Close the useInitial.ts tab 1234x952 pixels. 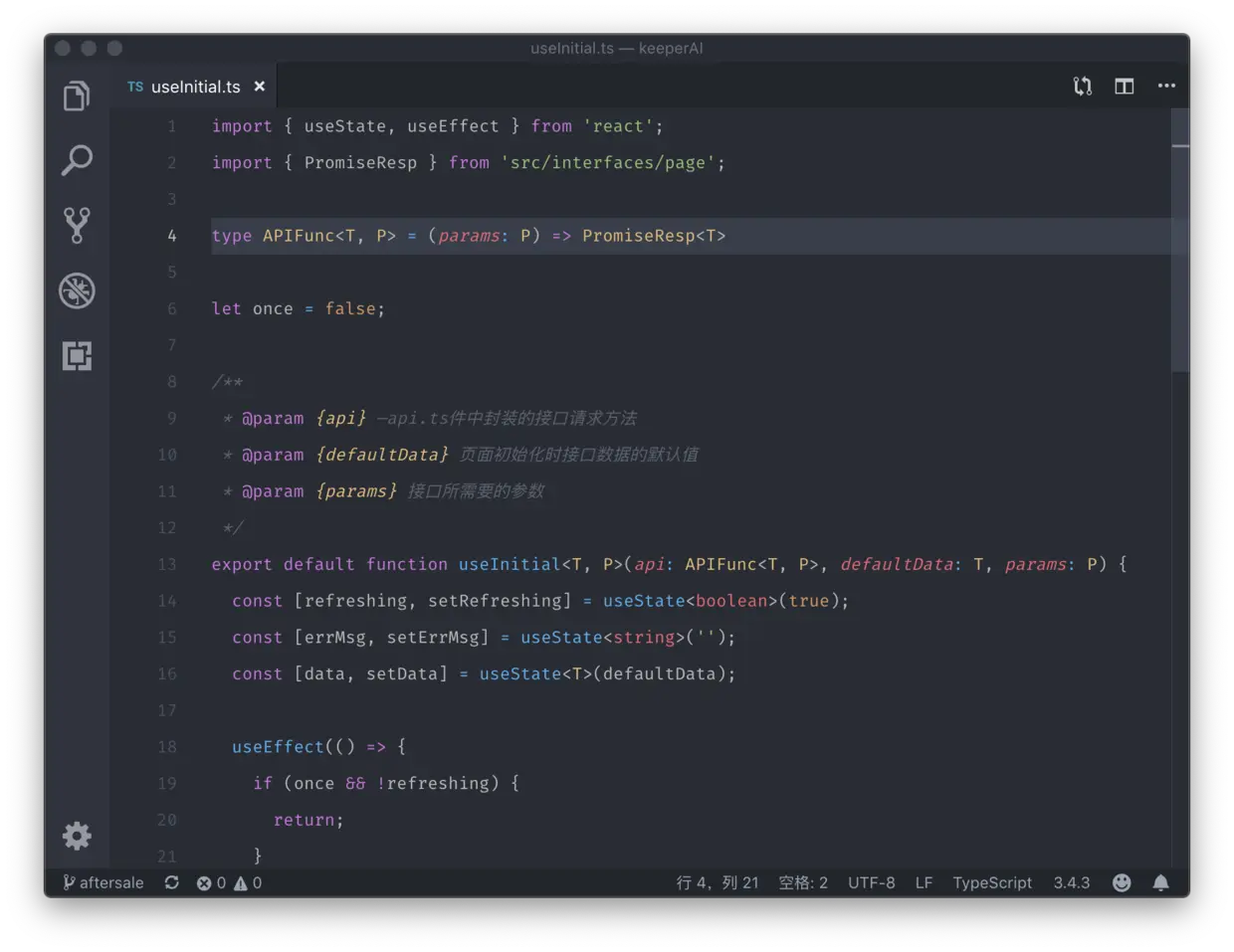coord(259,86)
